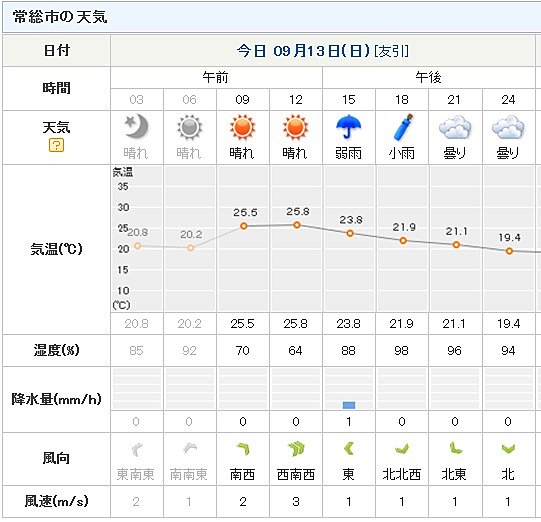Select the 午後 time section header

tap(429, 77)
